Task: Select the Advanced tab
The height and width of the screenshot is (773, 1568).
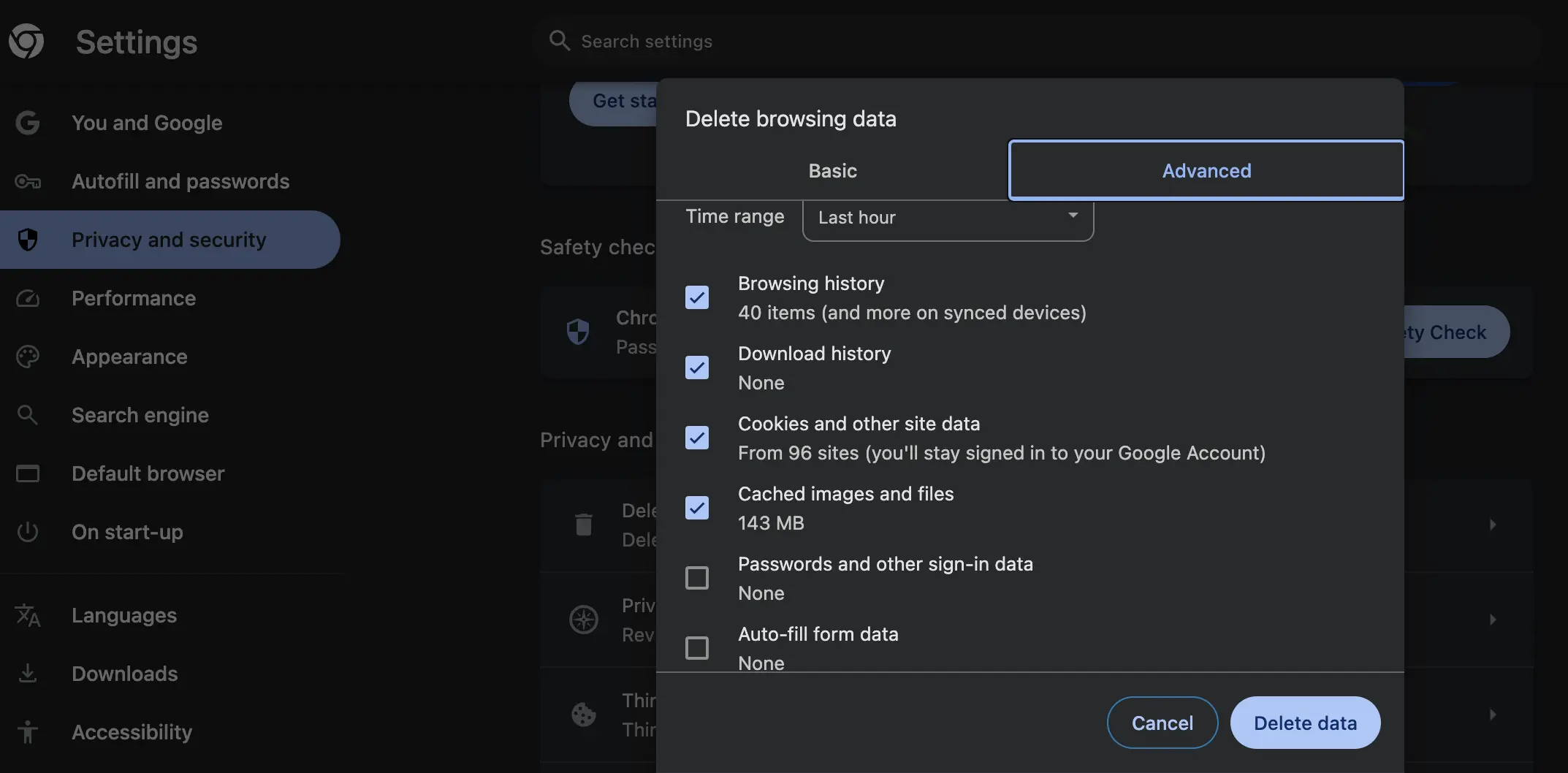Action: [1206, 171]
